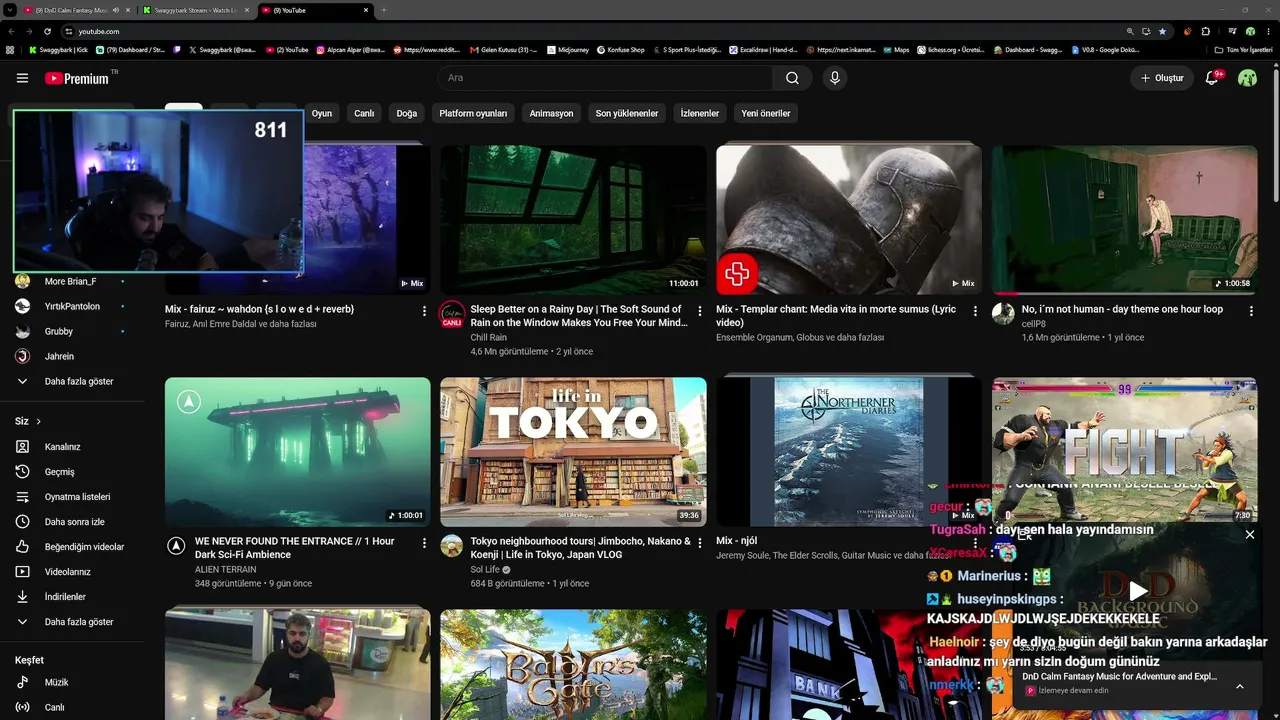Open the Templar knight helmet thumbnail
This screenshot has height=720, width=1280.
coord(849,220)
